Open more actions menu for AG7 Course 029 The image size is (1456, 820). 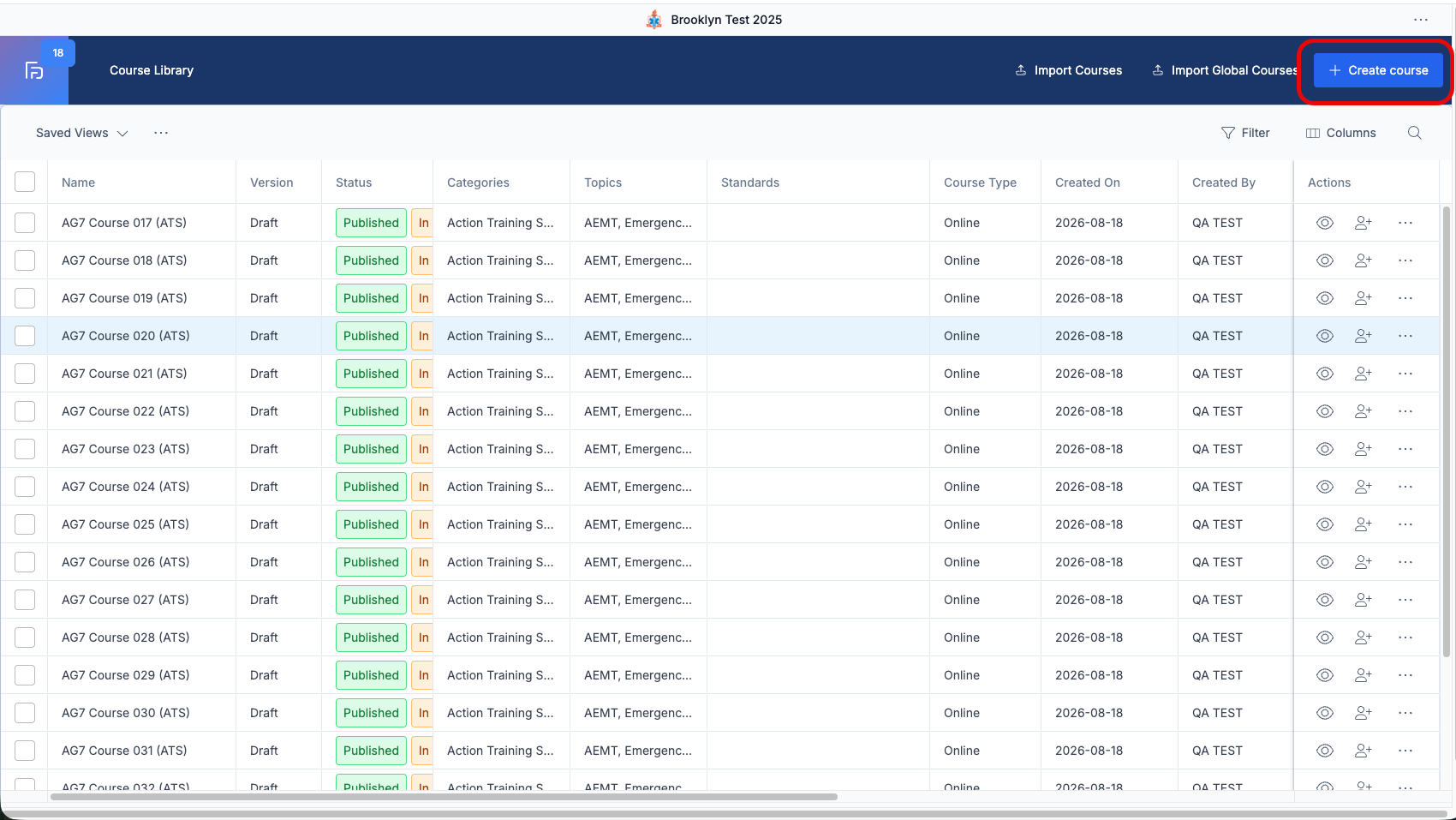pos(1405,675)
